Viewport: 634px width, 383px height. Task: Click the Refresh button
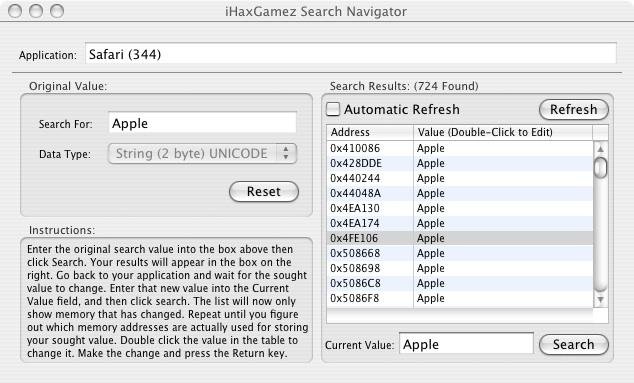click(573, 110)
